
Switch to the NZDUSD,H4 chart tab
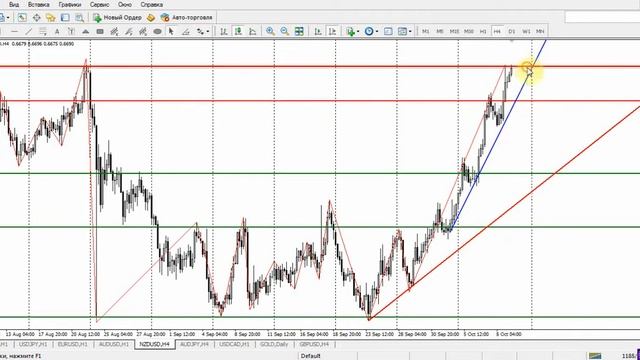click(x=155, y=344)
